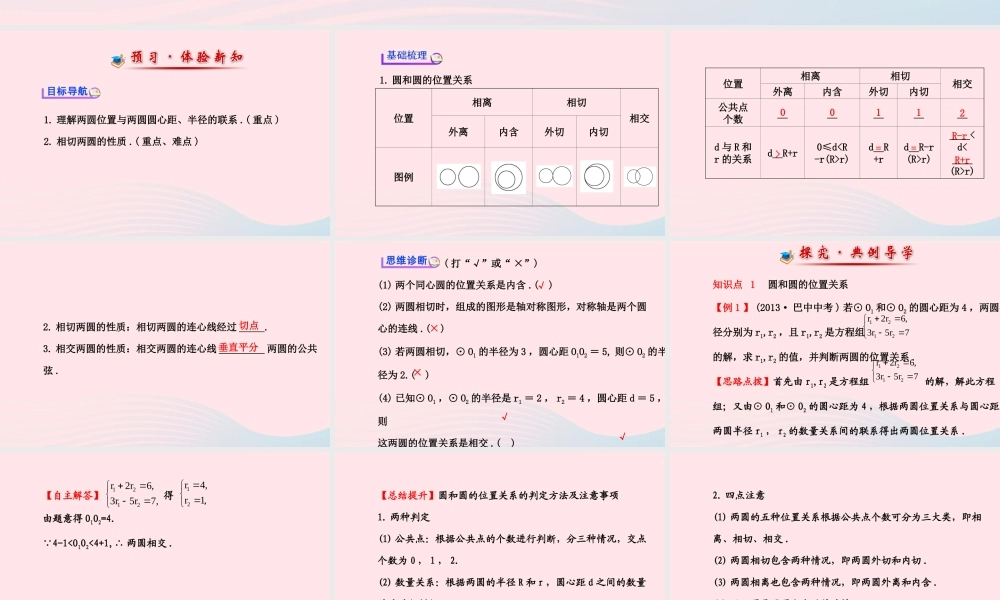Select the line (3) 两圆相离也包含两种情况

[x=825, y=582]
